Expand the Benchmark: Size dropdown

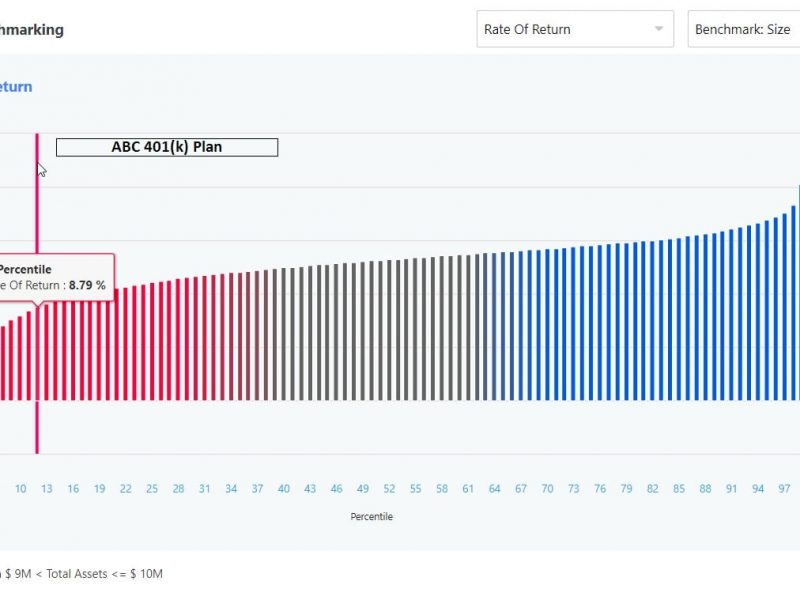click(743, 30)
